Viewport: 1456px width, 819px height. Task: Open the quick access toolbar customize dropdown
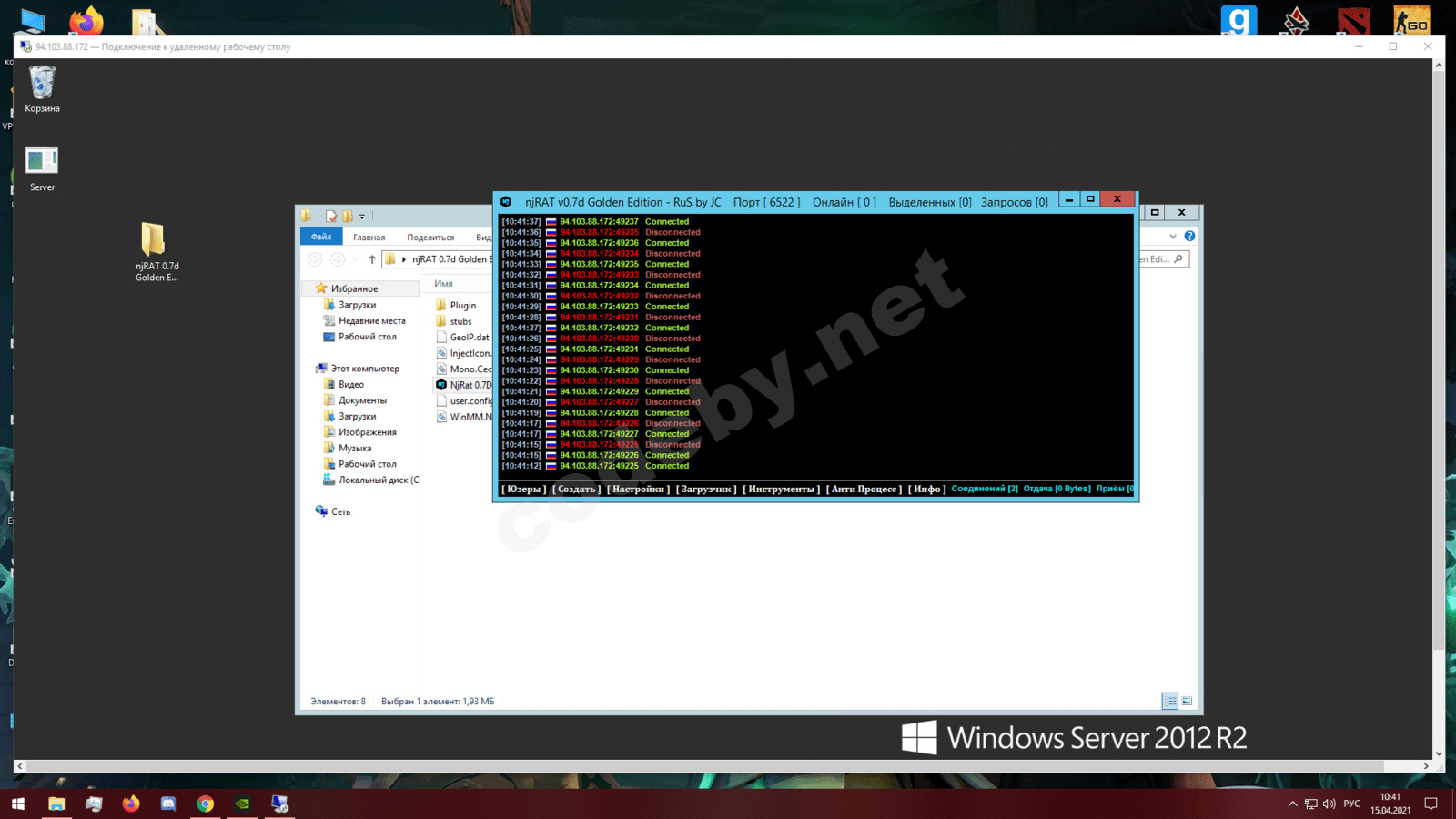pyautogui.click(x=362, y=217)
